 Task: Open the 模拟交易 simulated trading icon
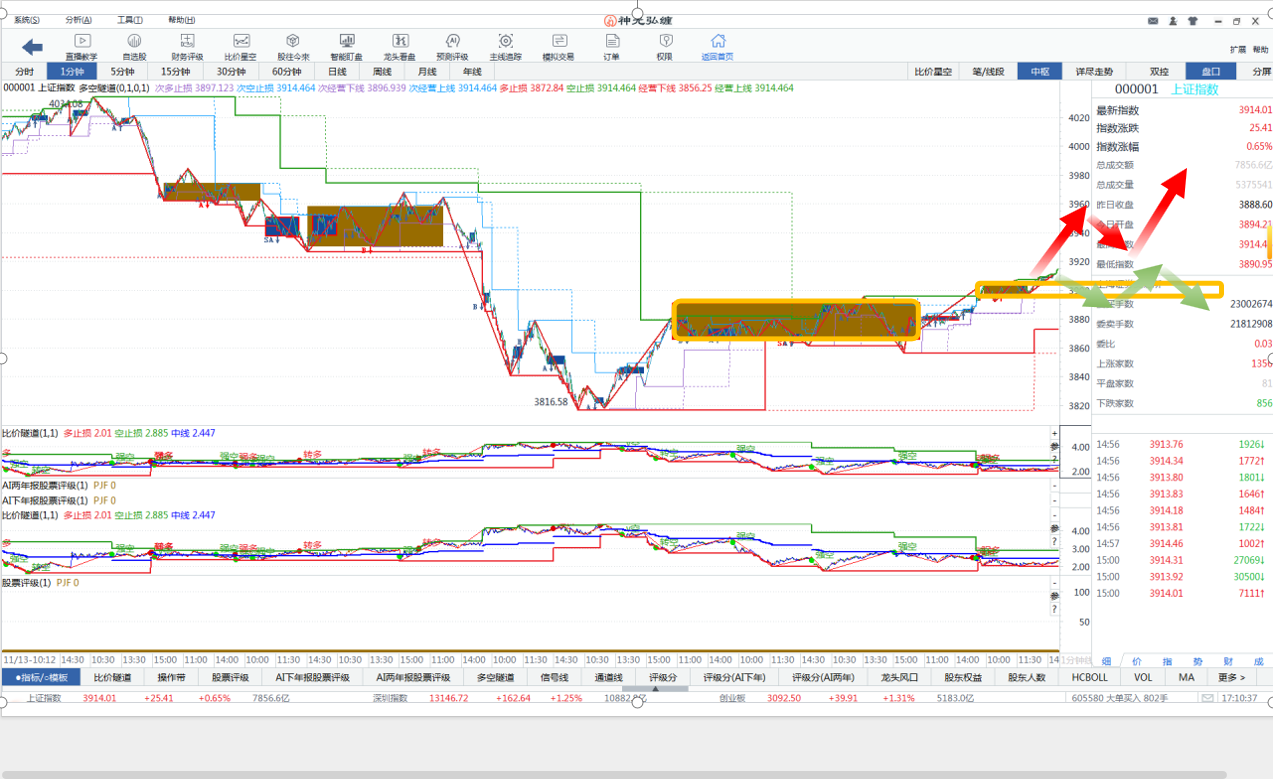point(558,46)
